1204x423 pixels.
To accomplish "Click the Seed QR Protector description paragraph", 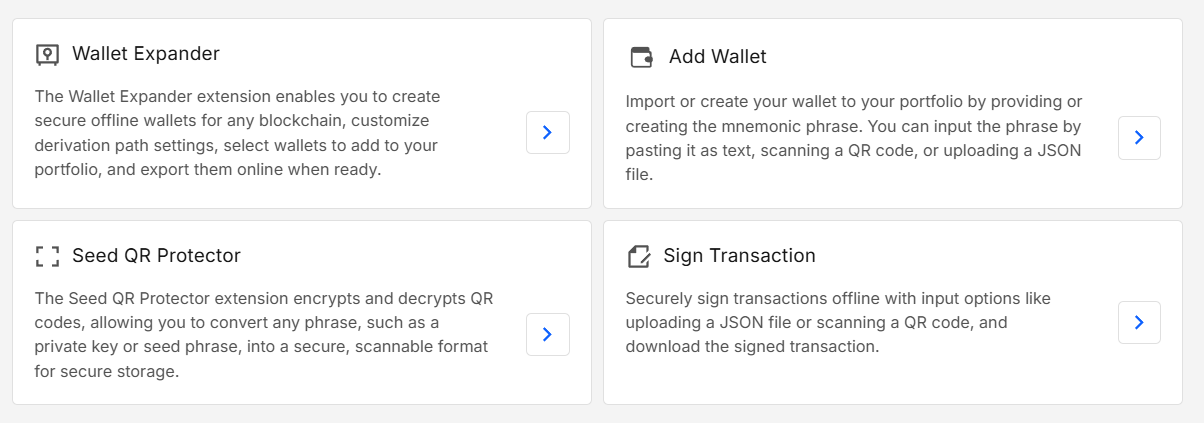I will [263, 335].
